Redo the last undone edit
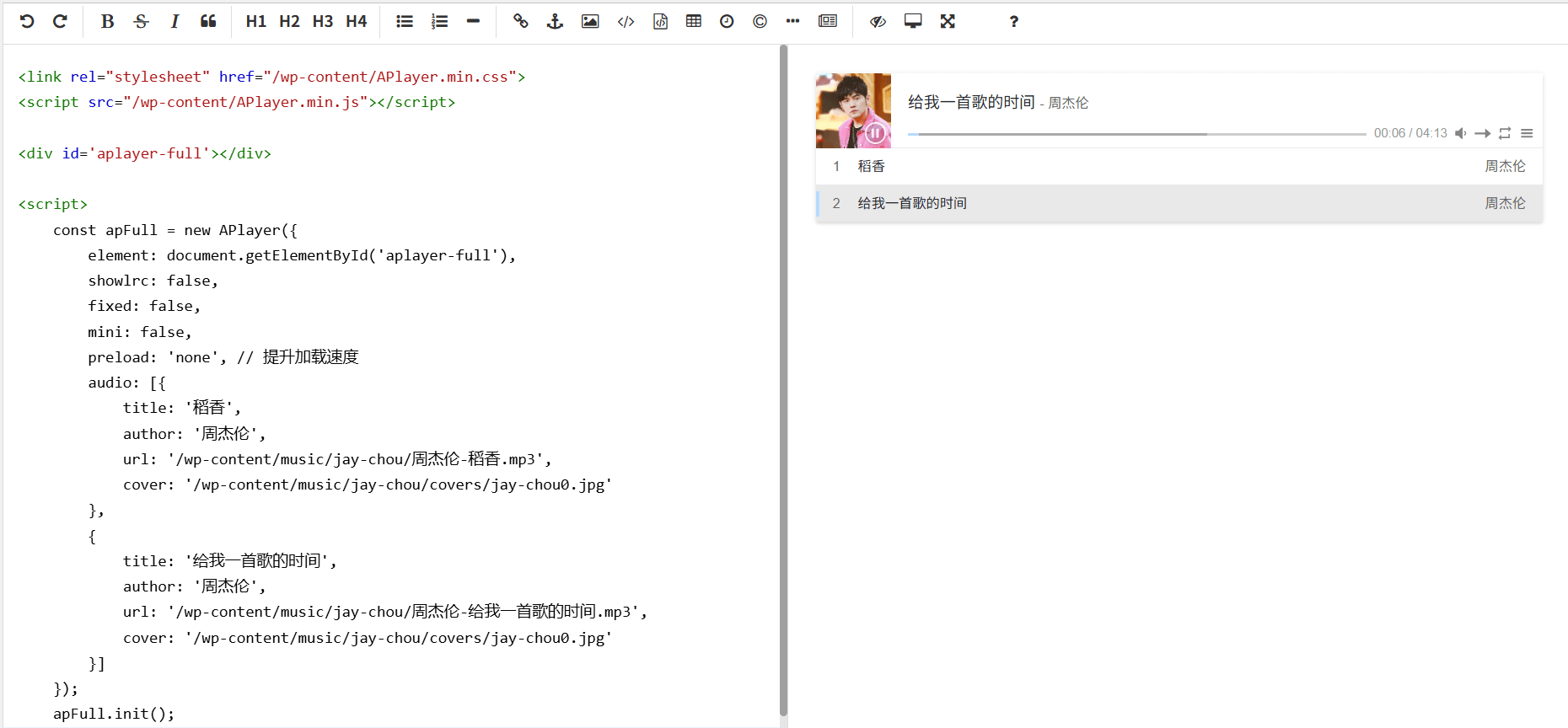 pos(60,22)
